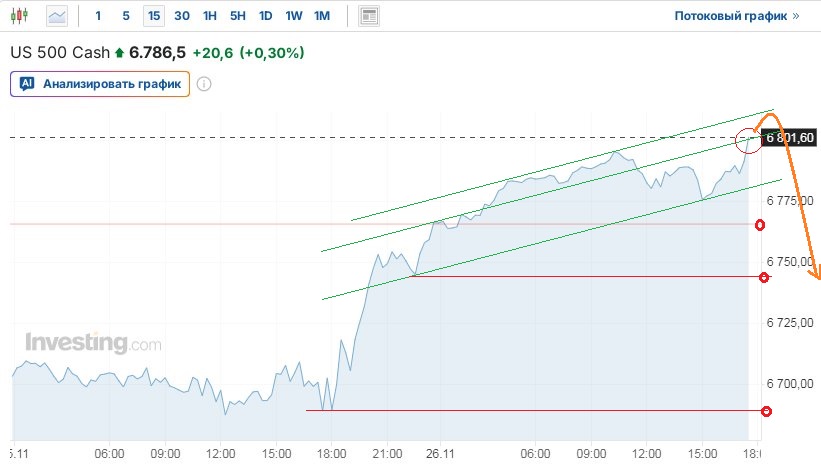The image size is (821, 464).
Task: Open the news overlay icon in toolbar
Action: pyautogui.click(x=370, y=16)
